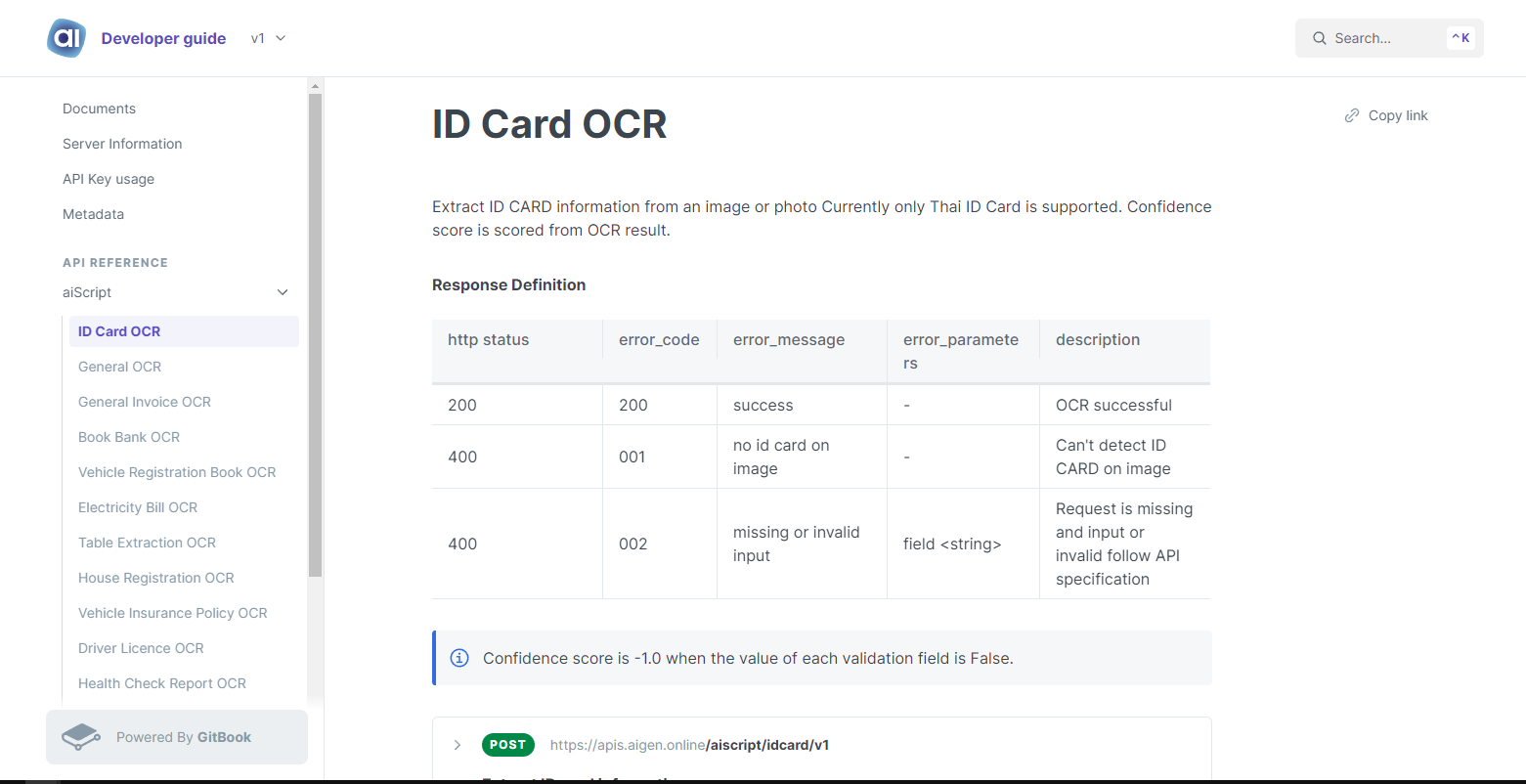
Task: Click Copy link button
Action: (1386, 115)
